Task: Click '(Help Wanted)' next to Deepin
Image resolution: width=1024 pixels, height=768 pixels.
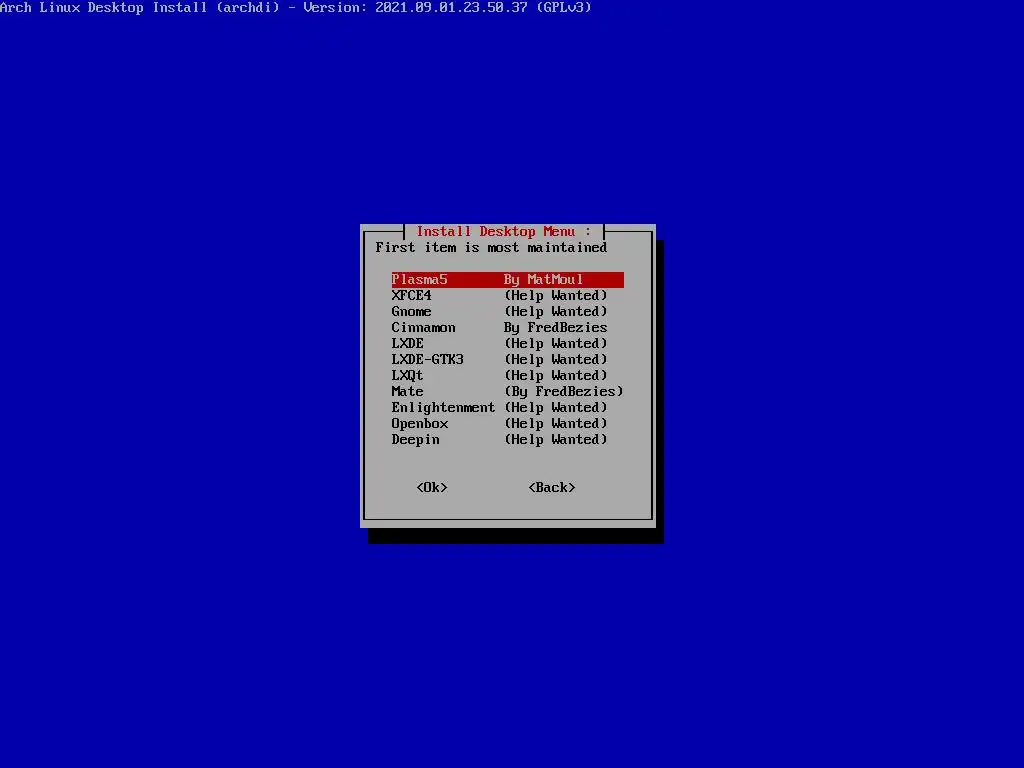Action: [x=556, y=440]
